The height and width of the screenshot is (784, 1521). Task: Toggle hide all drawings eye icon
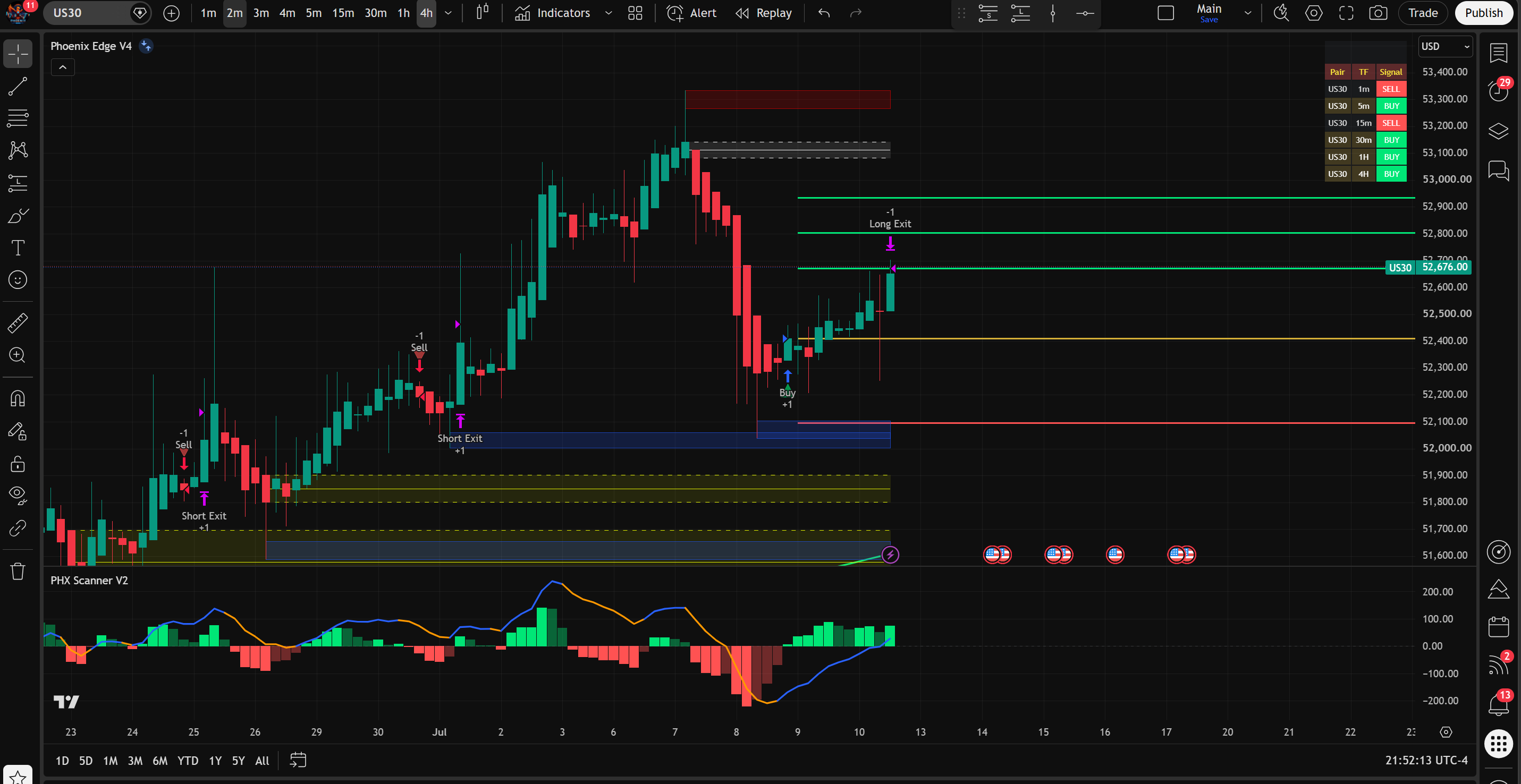(x=18, y=496)
